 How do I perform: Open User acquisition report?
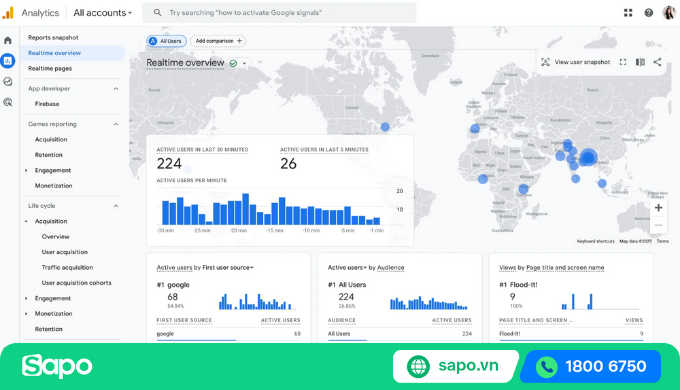pos(65,252)
